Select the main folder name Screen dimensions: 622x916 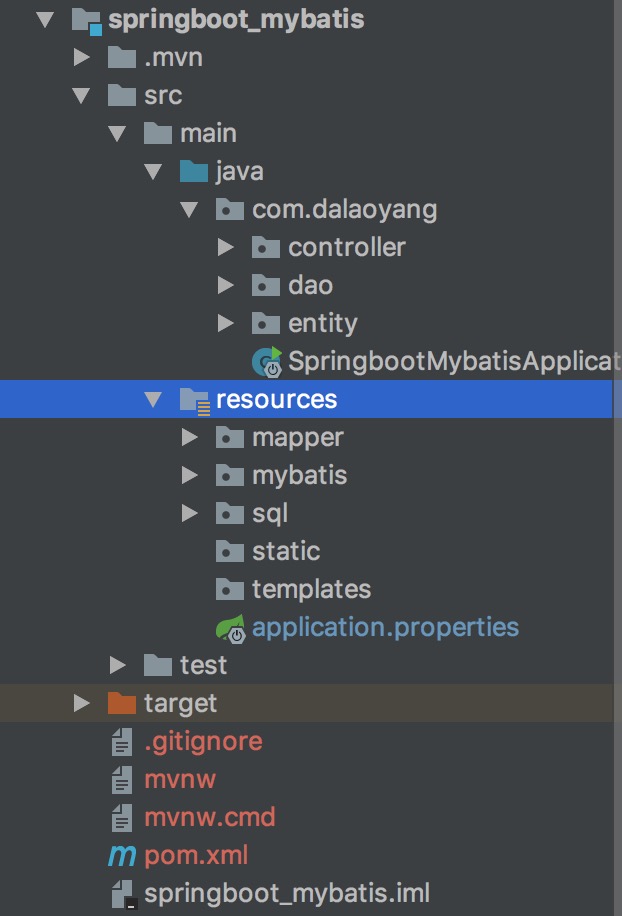tap(209, 134)
